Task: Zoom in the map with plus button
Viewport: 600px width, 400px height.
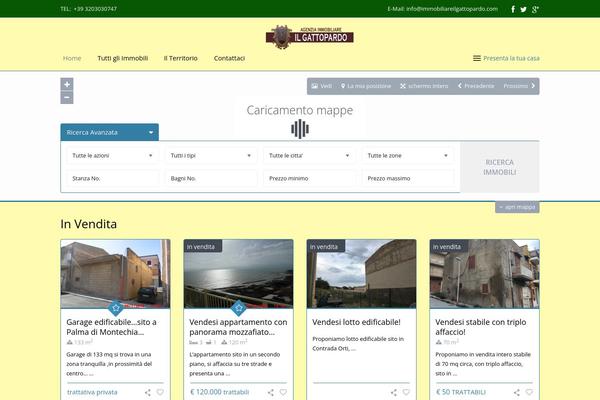Action: point(67,84)
